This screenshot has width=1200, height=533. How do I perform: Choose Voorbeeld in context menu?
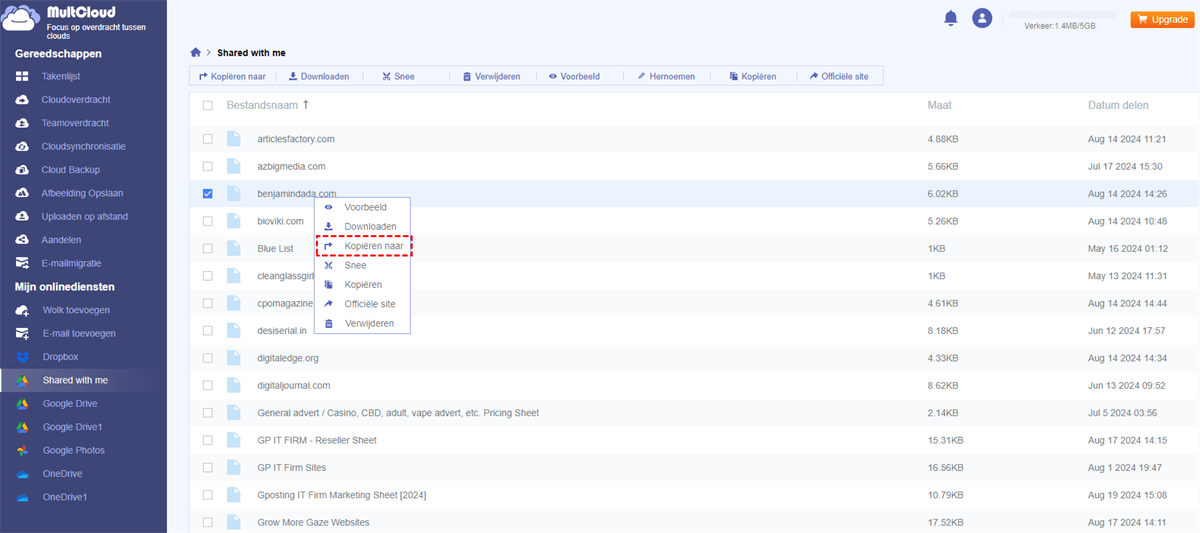(x=363, y=207)
